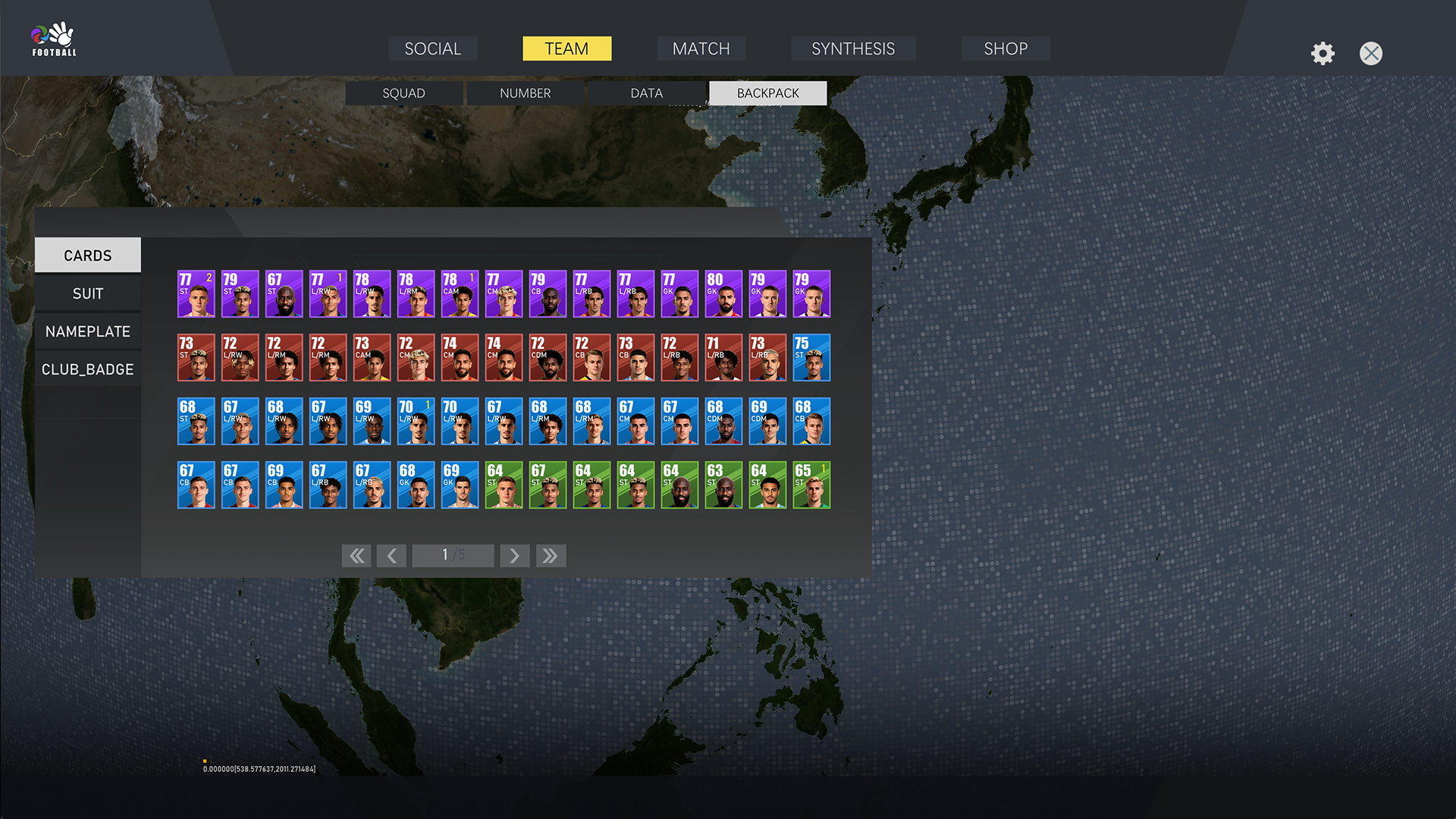
Task: Select the red 72 L/RB card
Action: point(680,357)
